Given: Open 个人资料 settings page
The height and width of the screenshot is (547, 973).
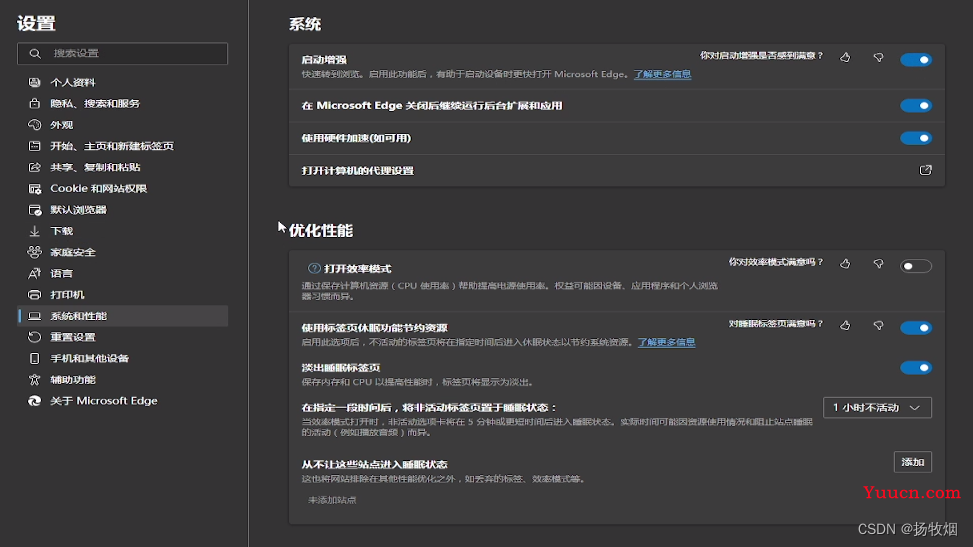Looking at the screenshot, I should click(123, 82).
